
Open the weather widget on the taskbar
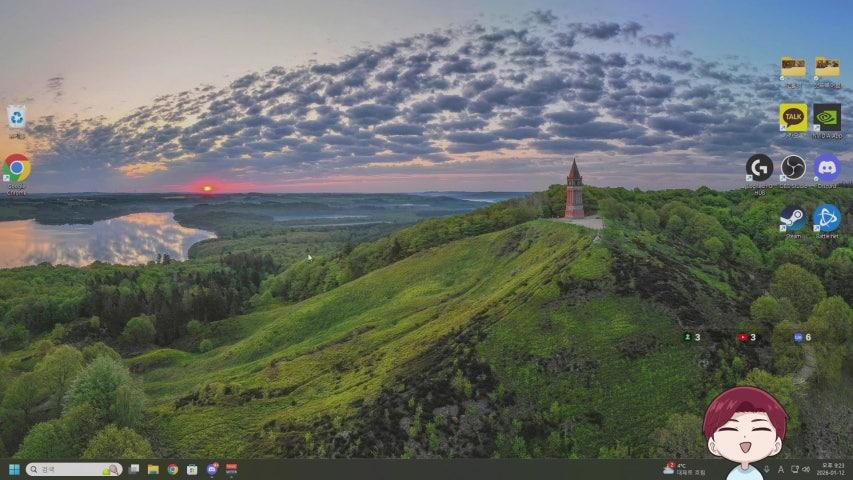[x=684, y=469]
